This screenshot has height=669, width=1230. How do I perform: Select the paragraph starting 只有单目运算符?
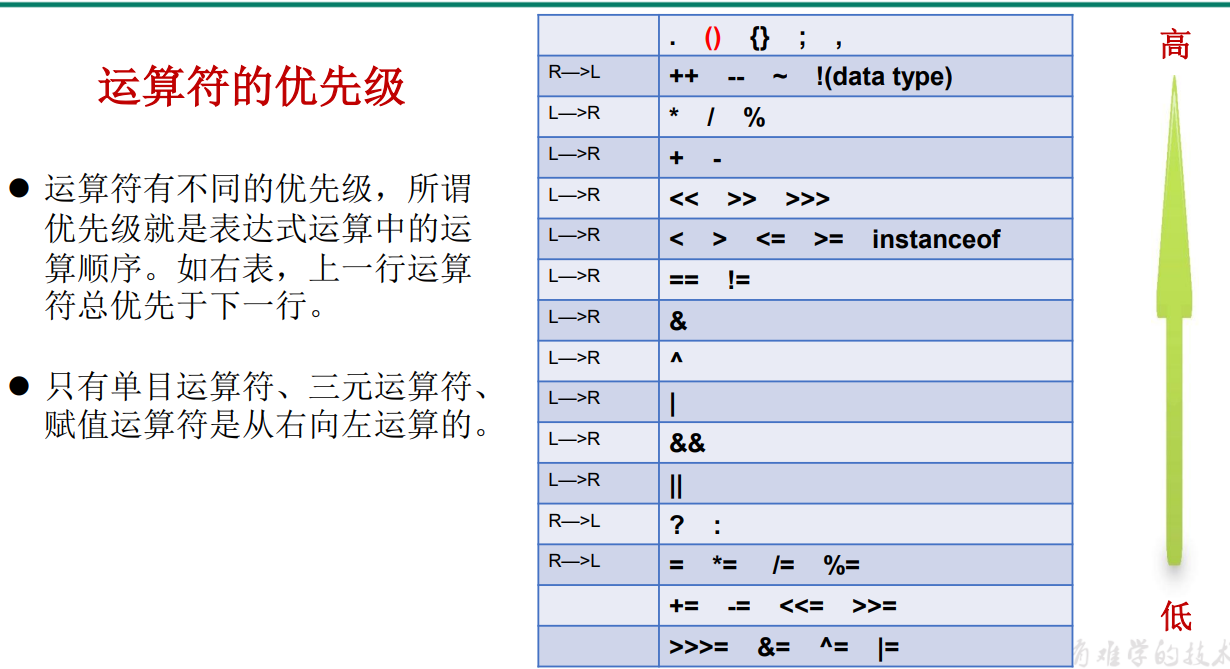click(269, 406)
